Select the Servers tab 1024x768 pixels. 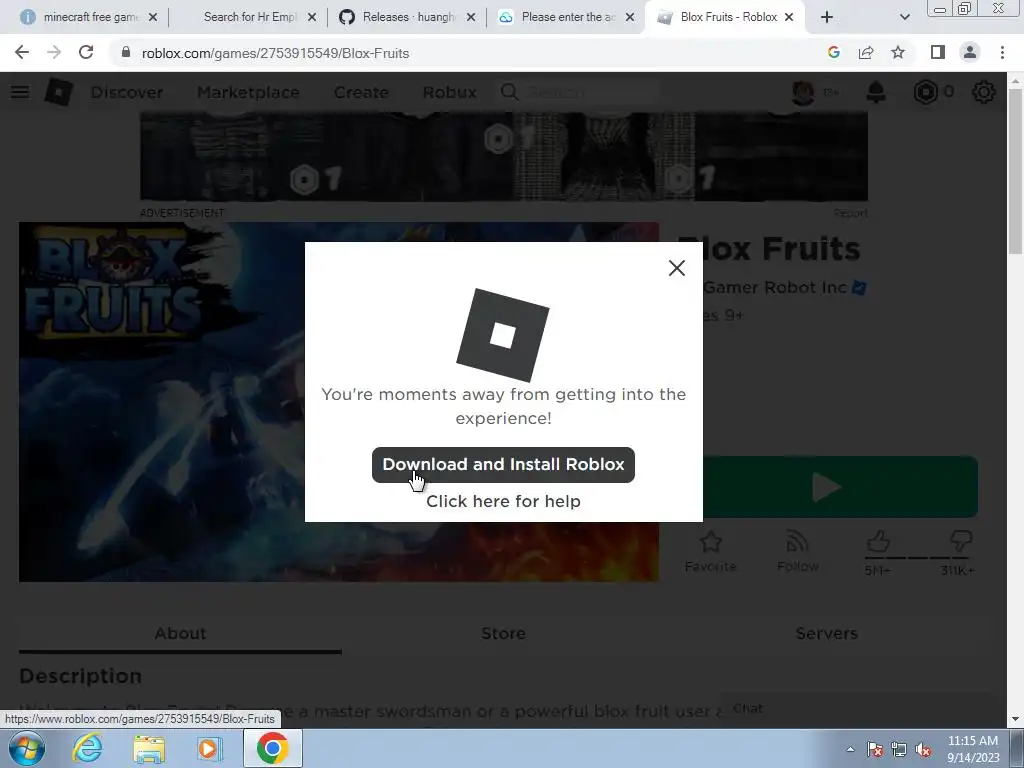826,633
